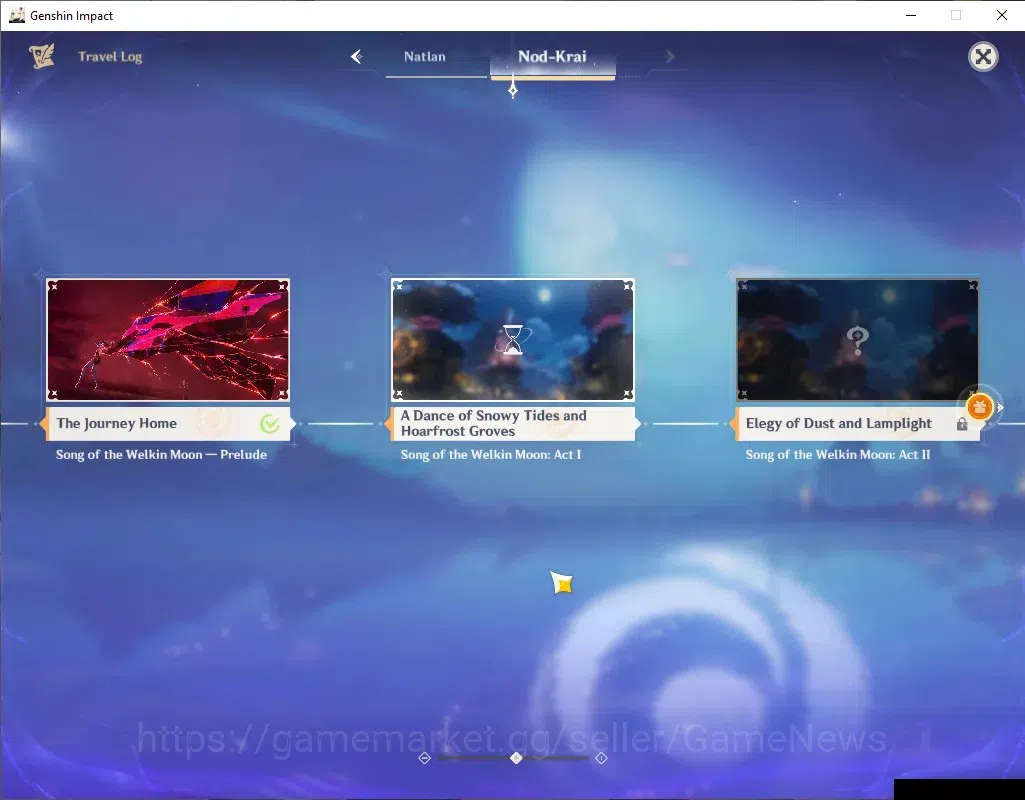This screenshot has height=800, width=1025.
Task: Close the Genshin Impact window
Action: tap(1001, 15)
